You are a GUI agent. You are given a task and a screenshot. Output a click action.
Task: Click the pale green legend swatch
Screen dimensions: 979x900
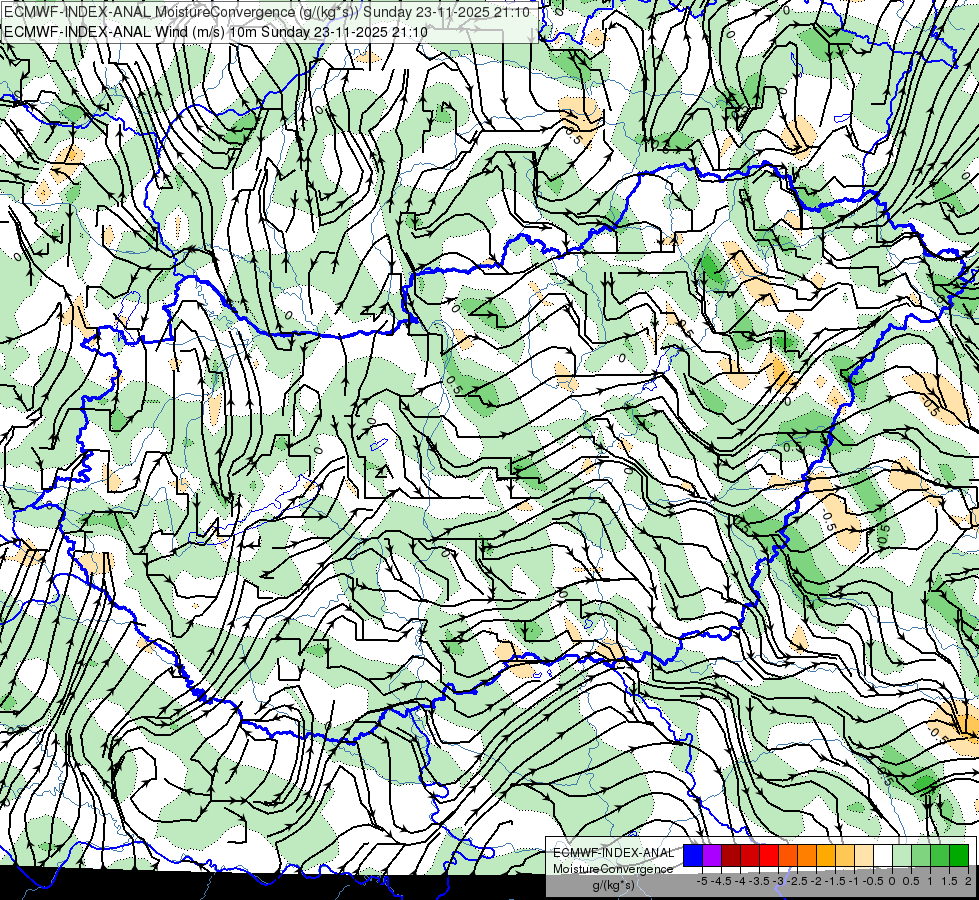pos(902,856)
